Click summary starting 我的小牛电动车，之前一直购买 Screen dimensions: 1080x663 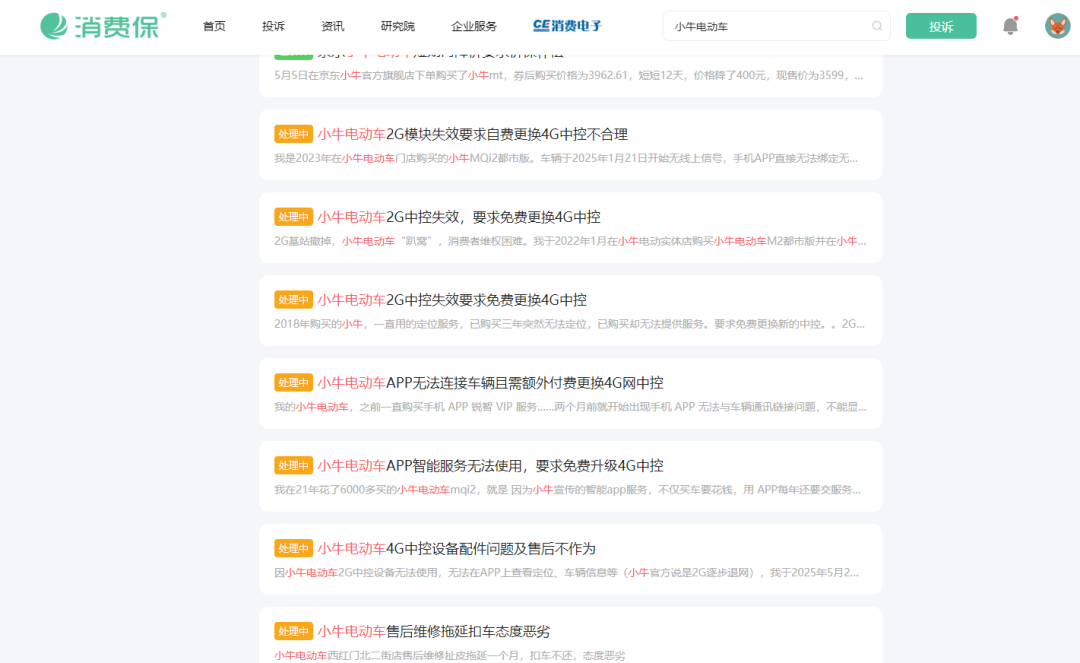pos(570,407)
